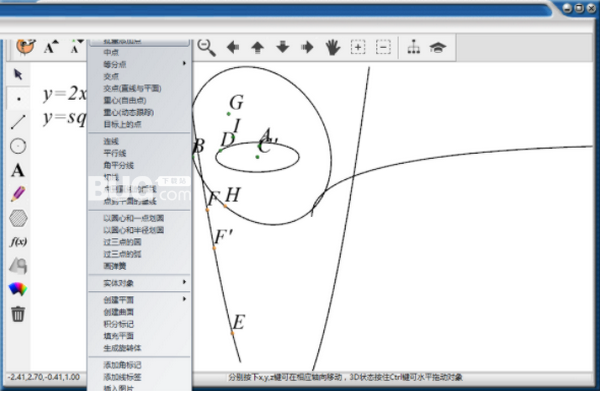Click the dashed box plus icon
The height and width of the screenshot is (393, 600).
click(x=358, y=47)
